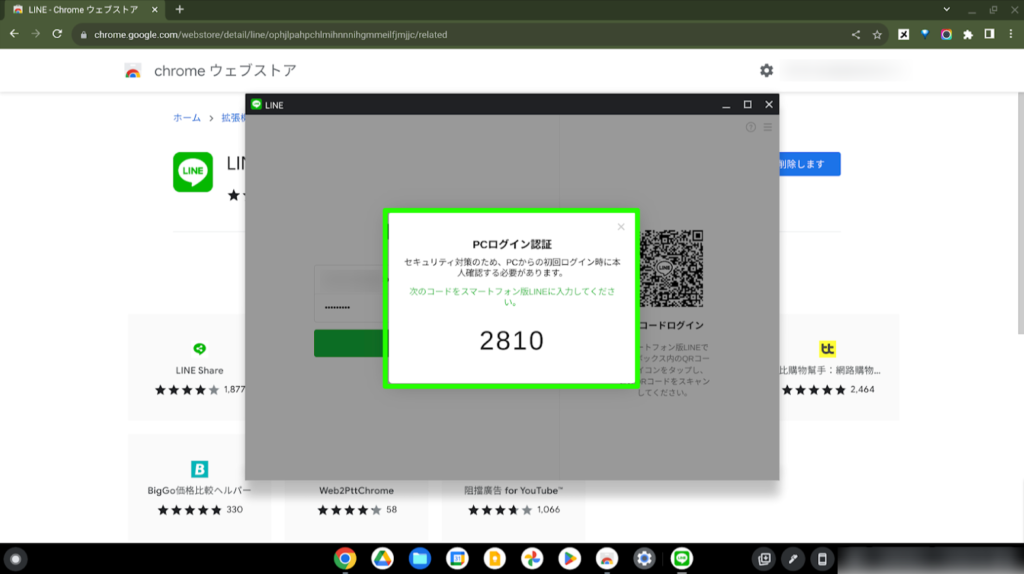Bookmark this page with the star icon
Screen dimensions: 1024x574
point(877,34)
